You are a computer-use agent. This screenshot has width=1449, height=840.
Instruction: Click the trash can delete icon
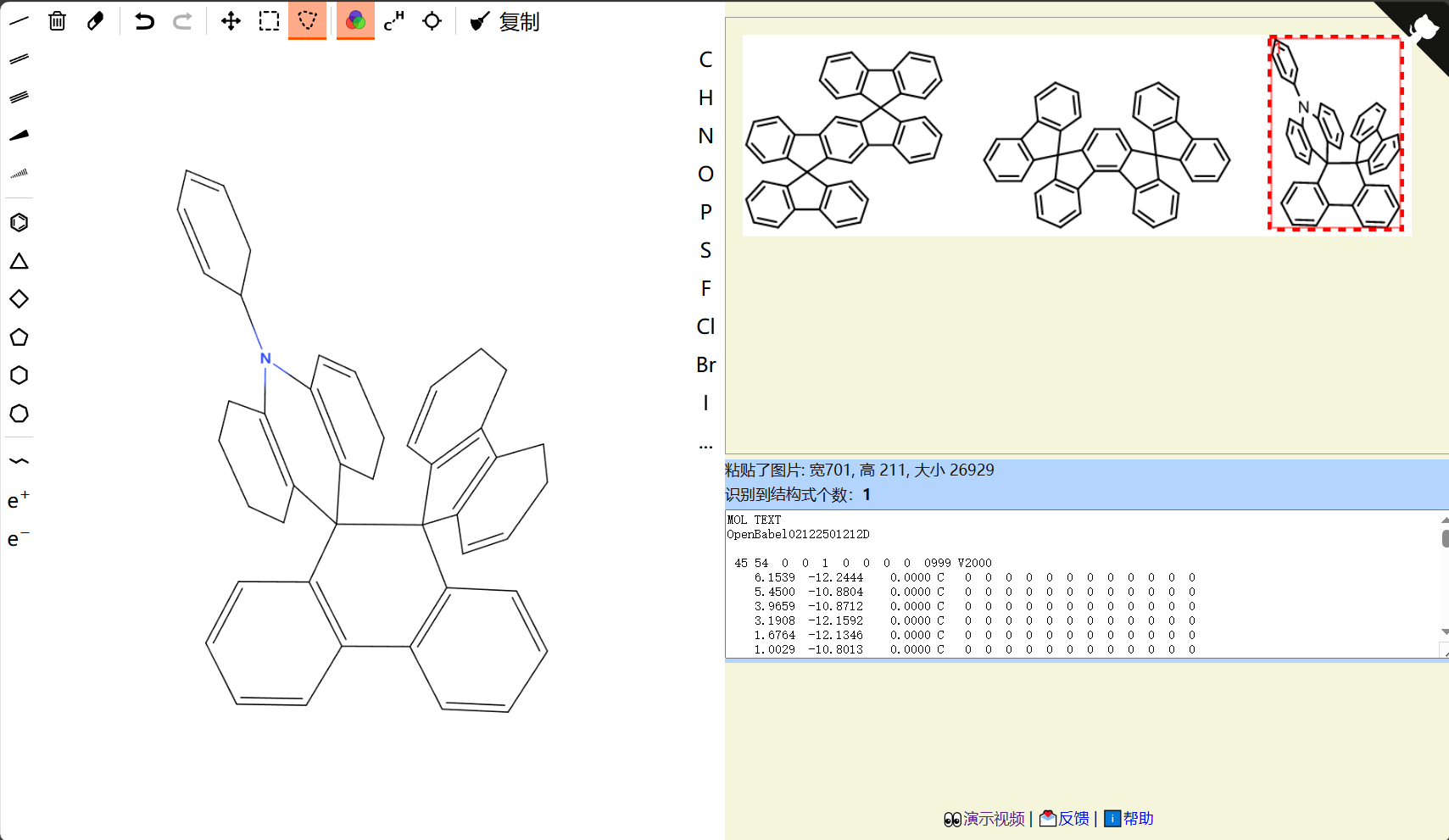point(57,21)
